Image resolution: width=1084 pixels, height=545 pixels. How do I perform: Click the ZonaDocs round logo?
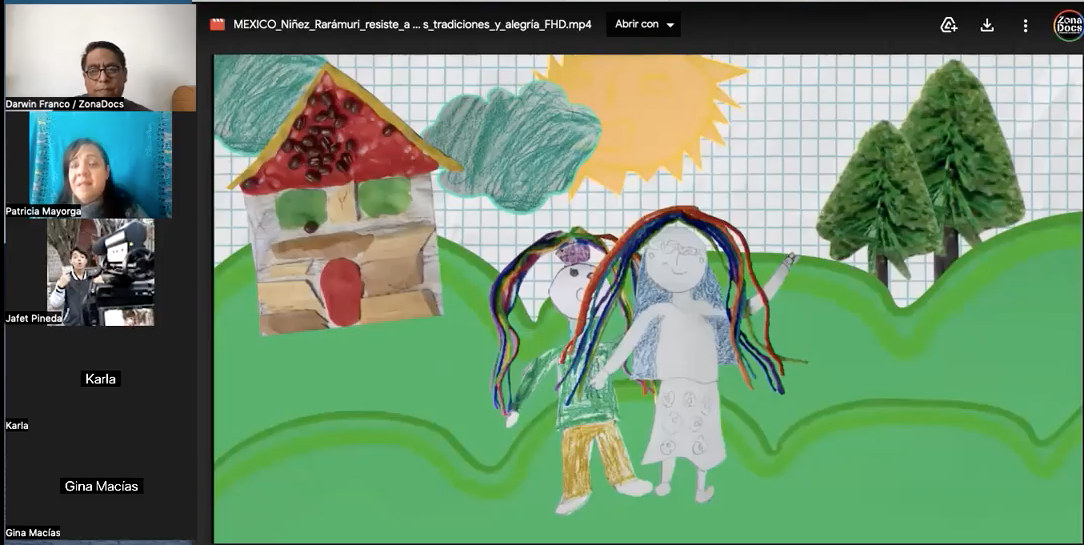point(1067,25)
